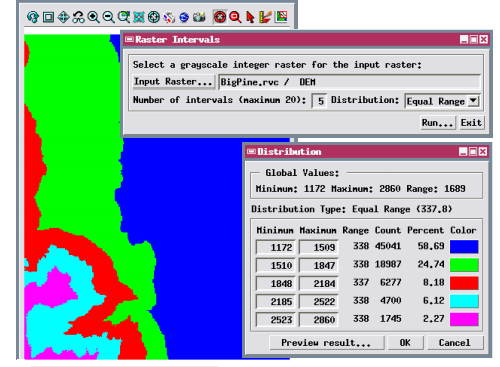Viewport: 500px width, 367px height.
Task: Click the Distribution Type: Equal Range text
Action: [352, 209]
